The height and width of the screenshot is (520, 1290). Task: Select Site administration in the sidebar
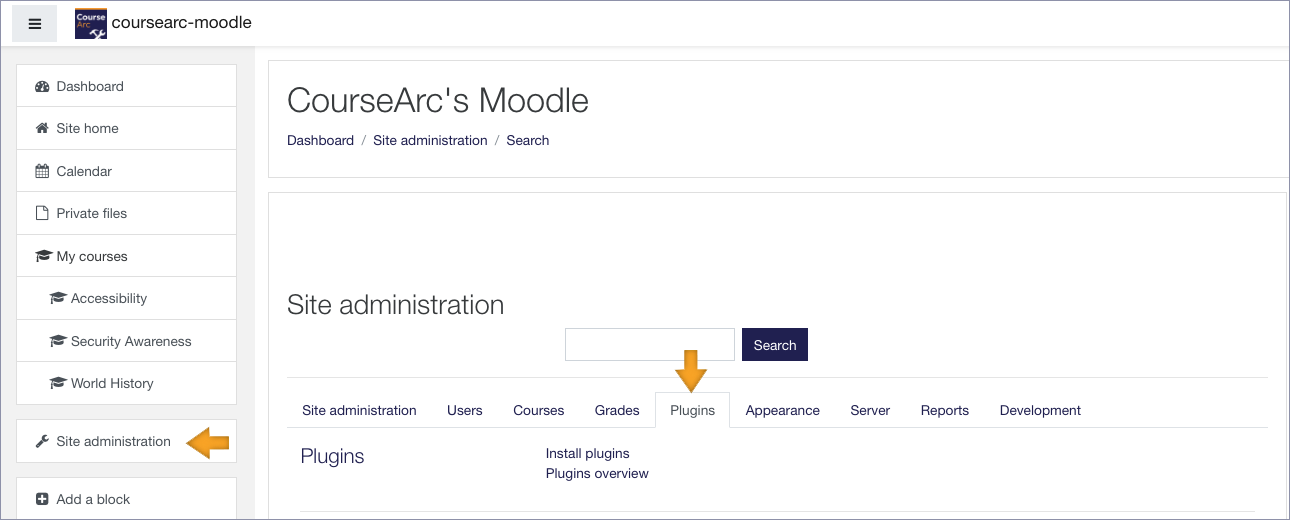point(126,441)
